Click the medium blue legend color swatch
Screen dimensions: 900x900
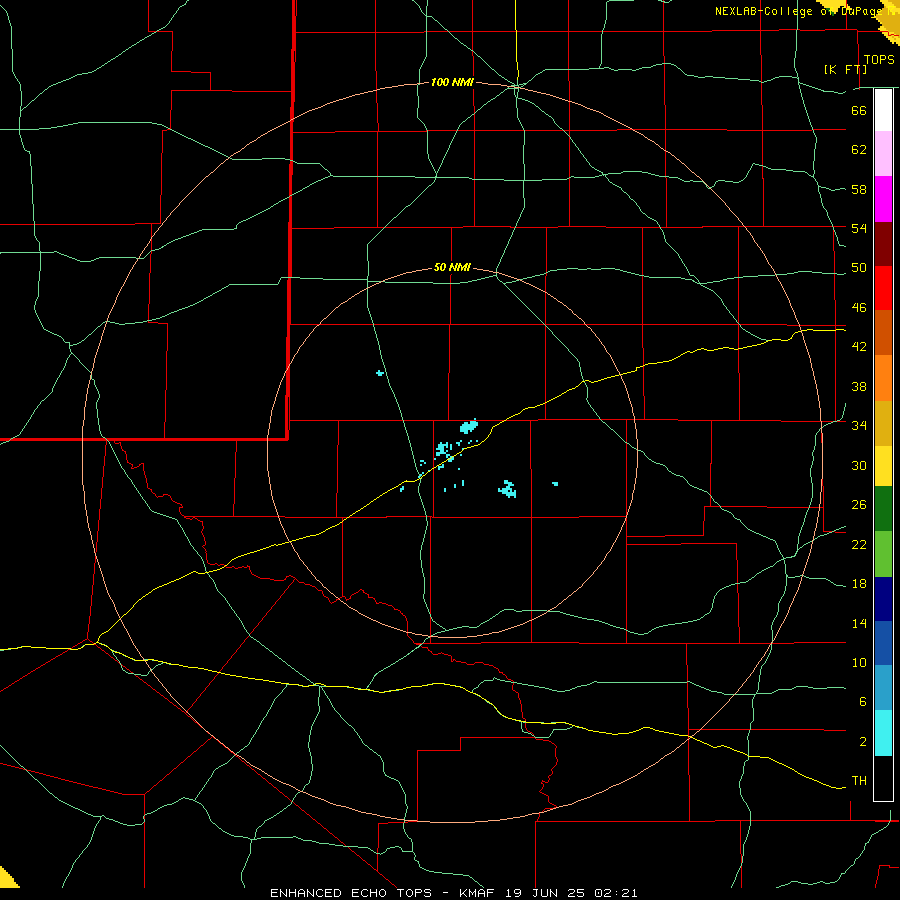coord(883,643)
